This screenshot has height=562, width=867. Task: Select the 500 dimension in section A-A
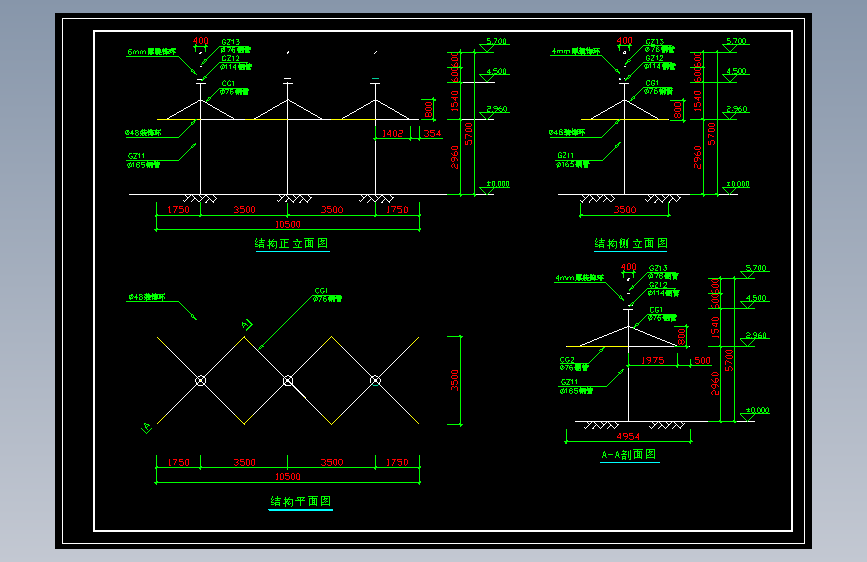702,360
